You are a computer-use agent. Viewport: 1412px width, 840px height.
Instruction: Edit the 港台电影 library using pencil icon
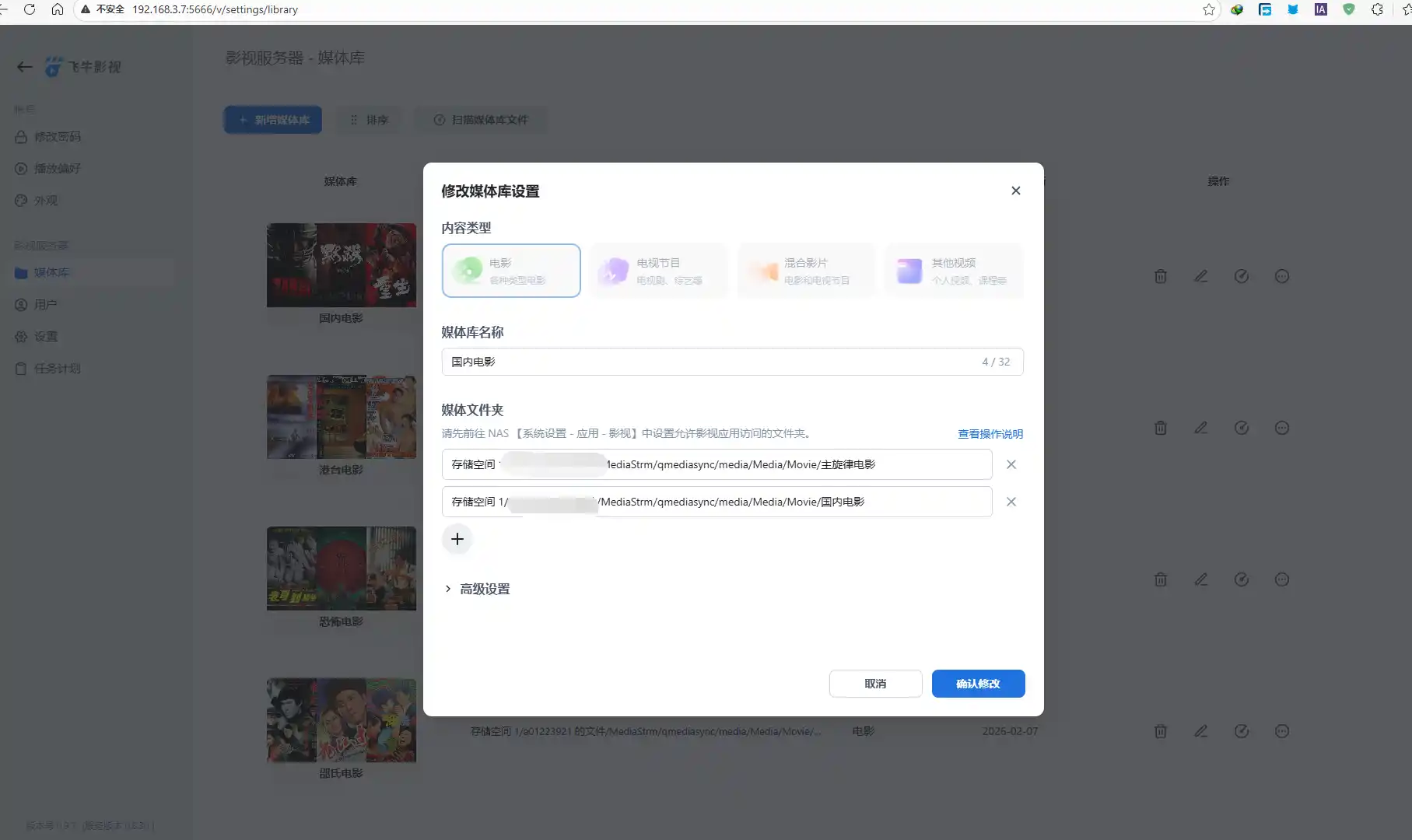1201,427
